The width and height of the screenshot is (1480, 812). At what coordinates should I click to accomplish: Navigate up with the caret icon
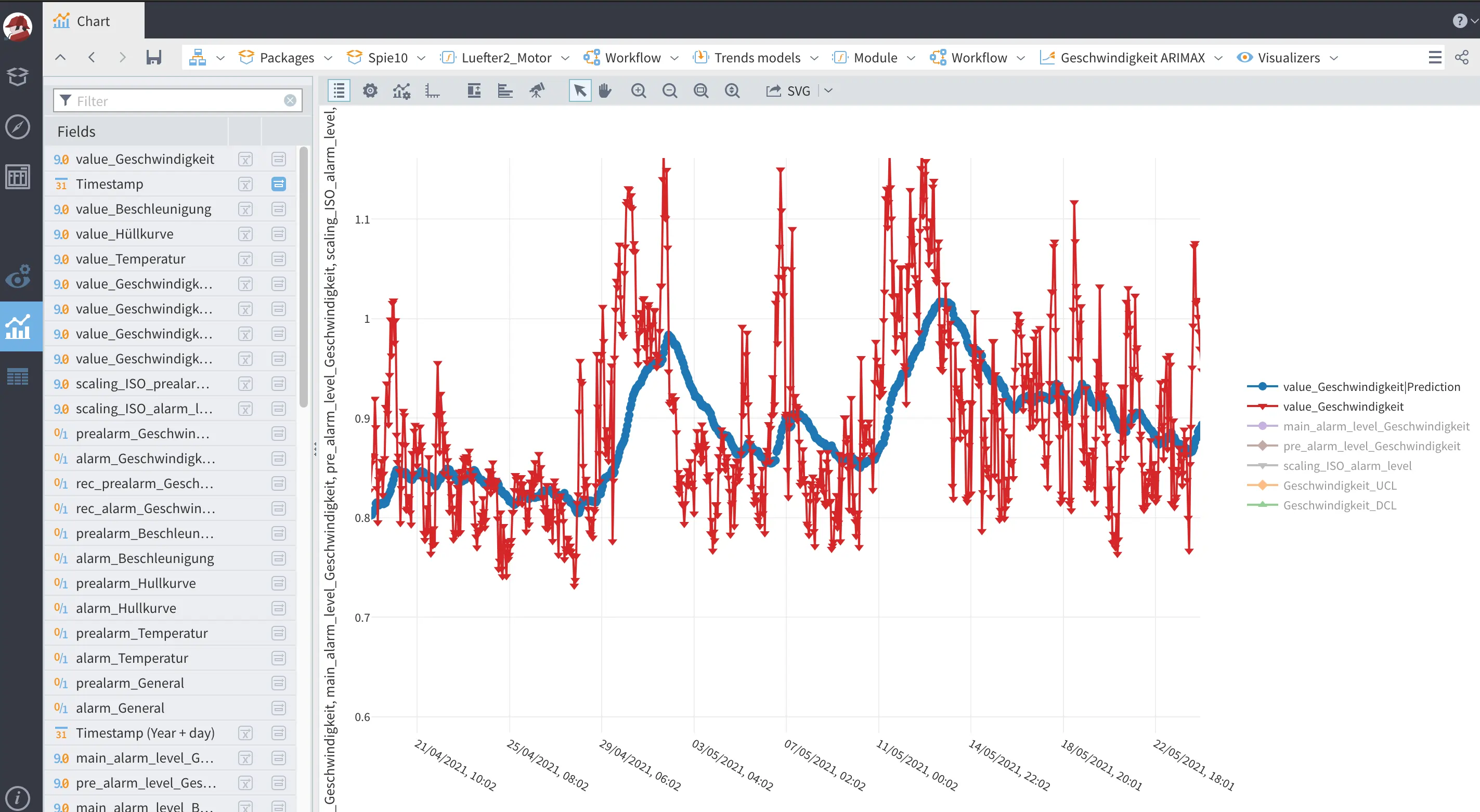pos(60,57)
